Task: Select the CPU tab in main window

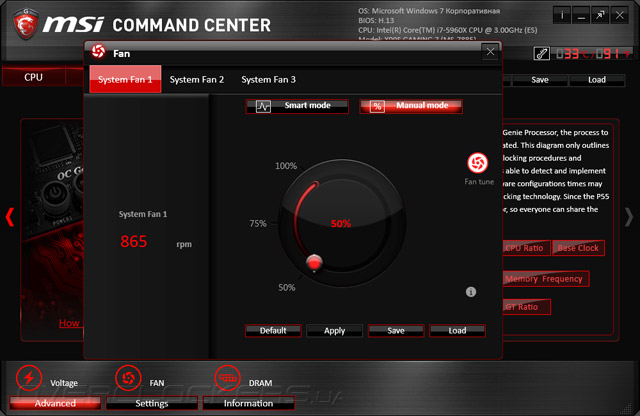Action: pyautogui.click(x=33, y=77)
